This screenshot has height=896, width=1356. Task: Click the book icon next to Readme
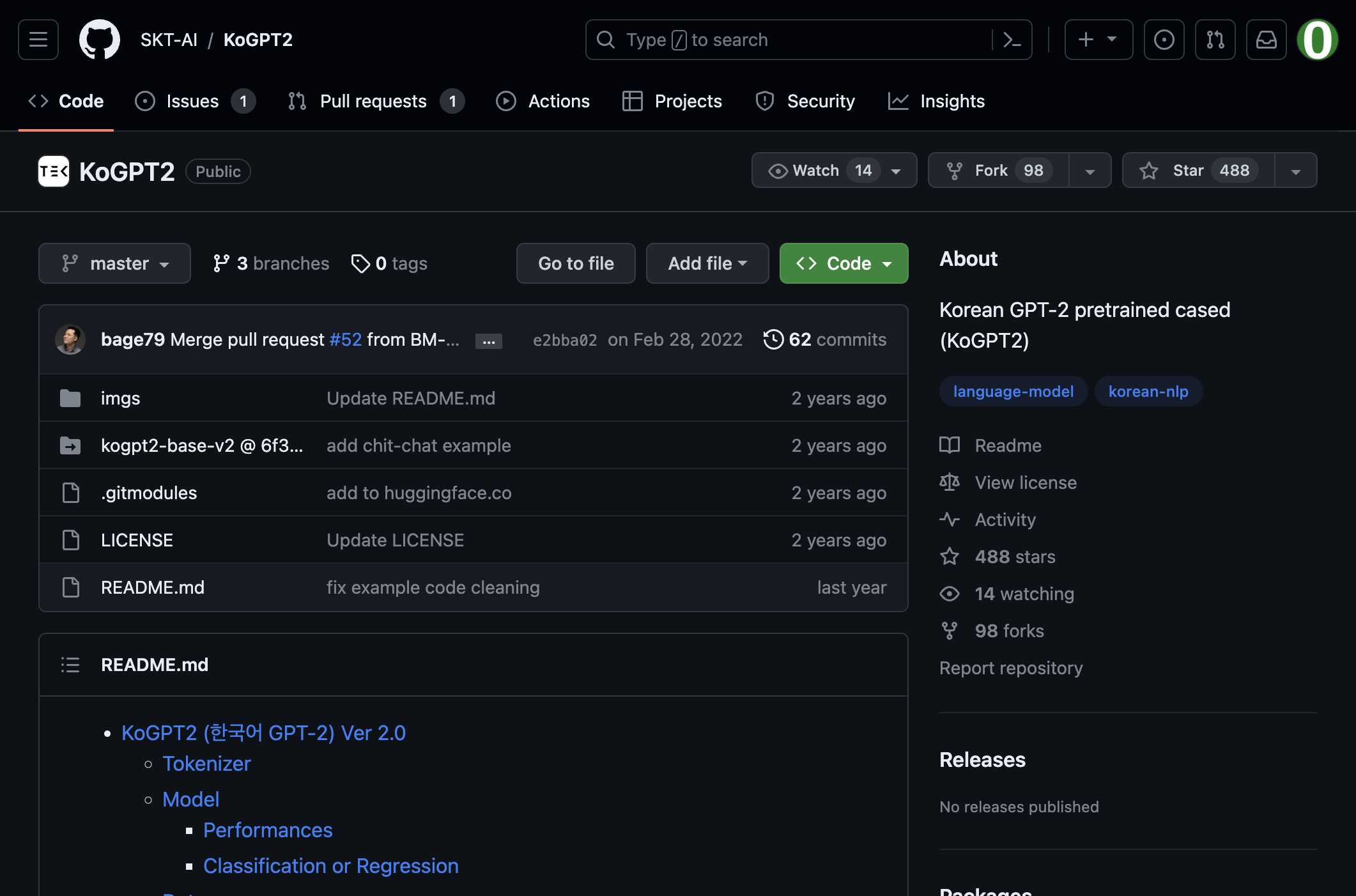(950, 445)
